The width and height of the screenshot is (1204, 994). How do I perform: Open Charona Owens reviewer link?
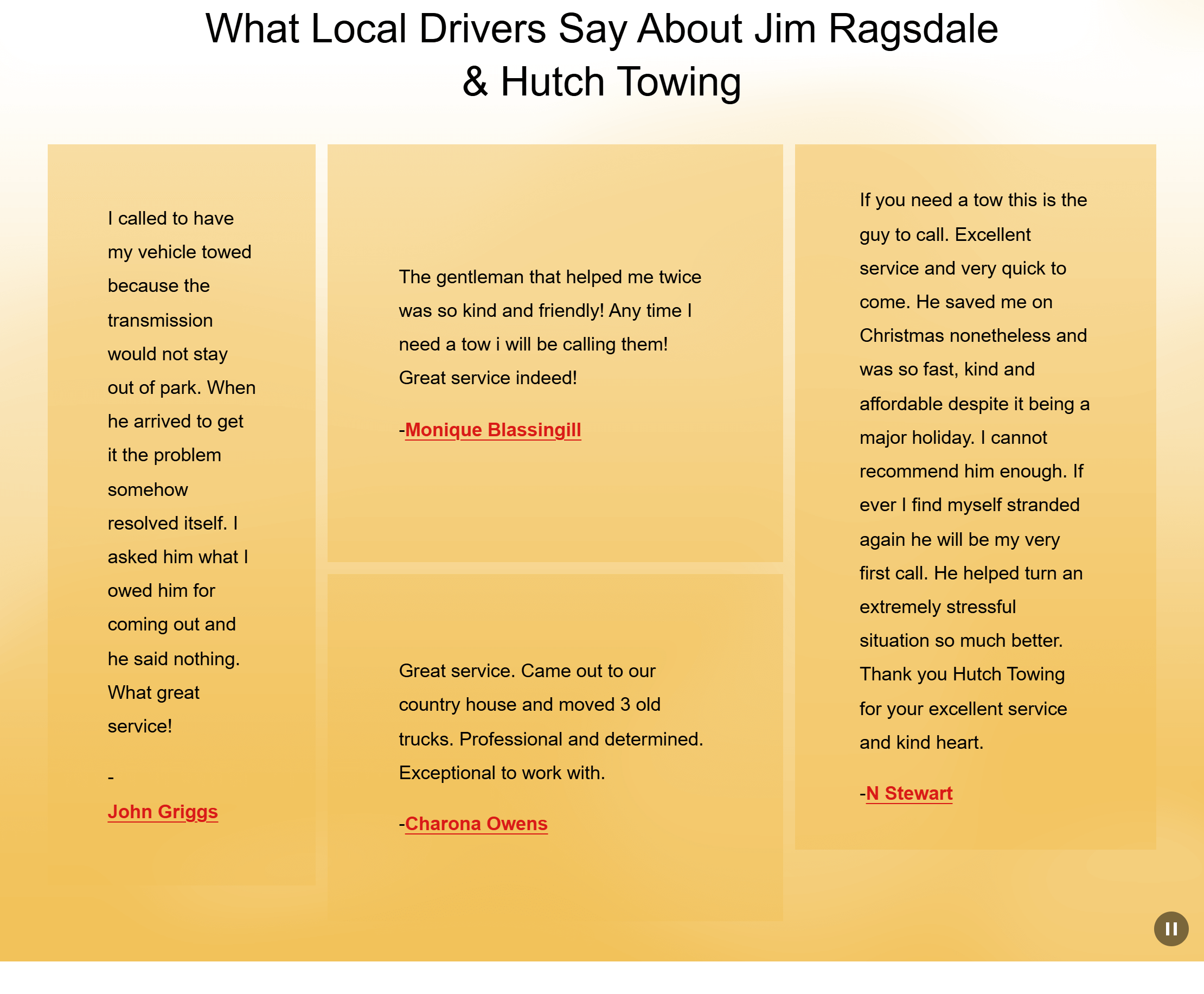click(476, 824)
